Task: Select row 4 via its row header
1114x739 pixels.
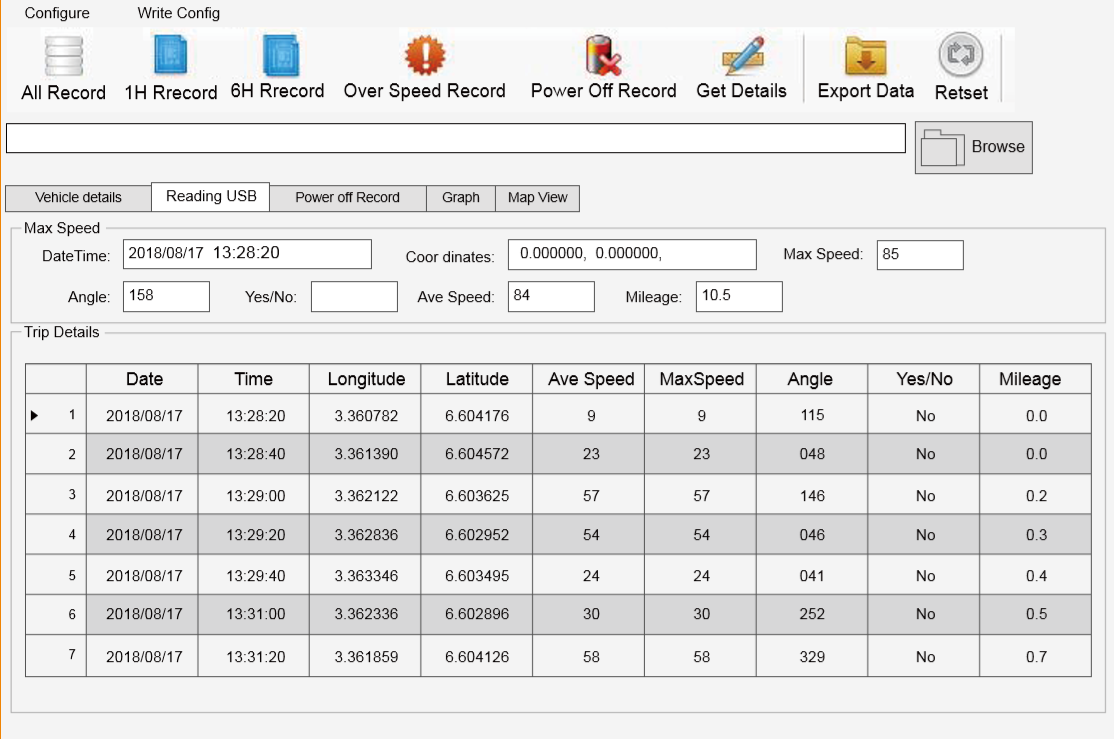Action: (x=56, y=534)
